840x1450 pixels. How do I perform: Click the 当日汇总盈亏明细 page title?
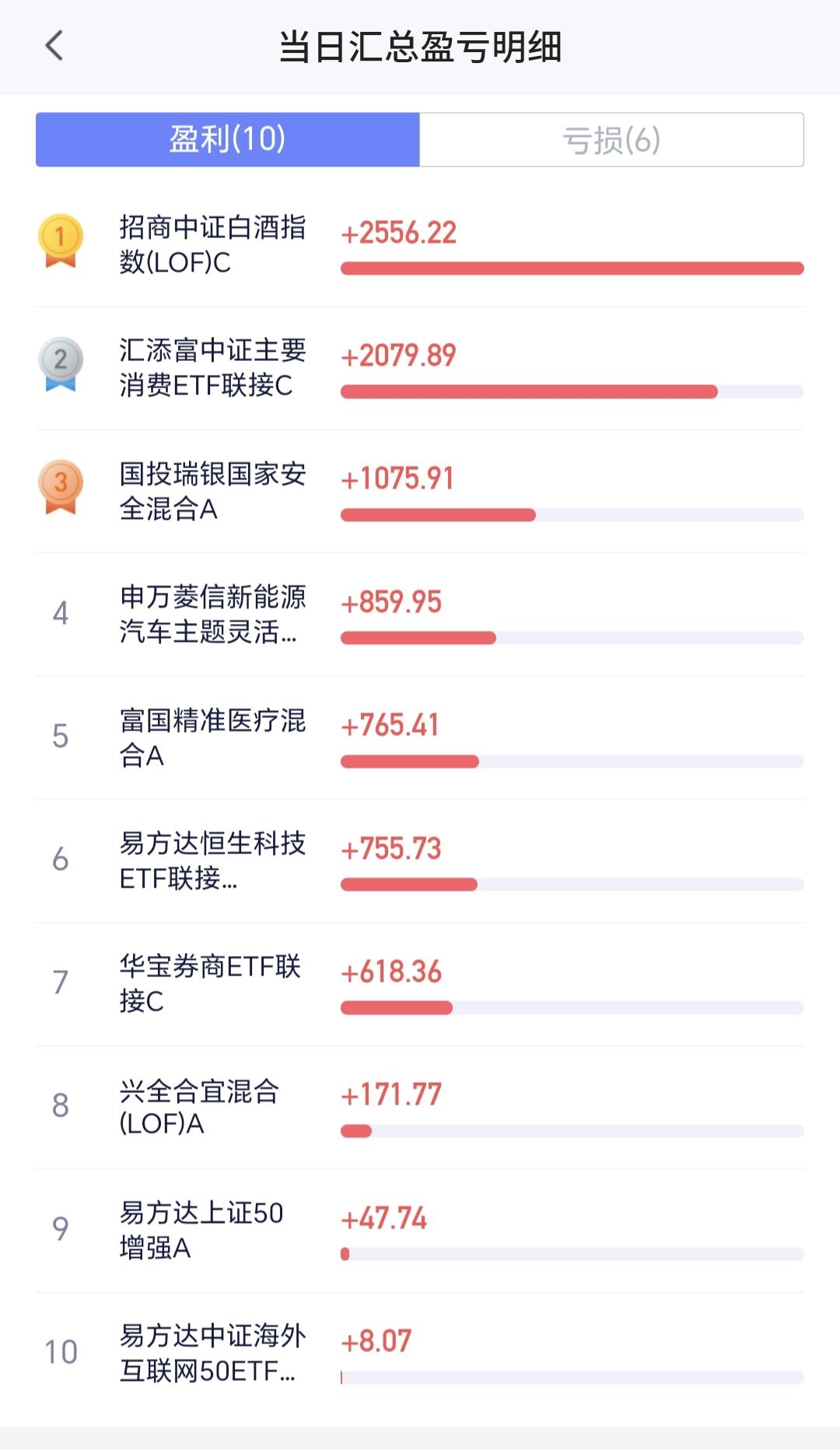click(420, 47)
